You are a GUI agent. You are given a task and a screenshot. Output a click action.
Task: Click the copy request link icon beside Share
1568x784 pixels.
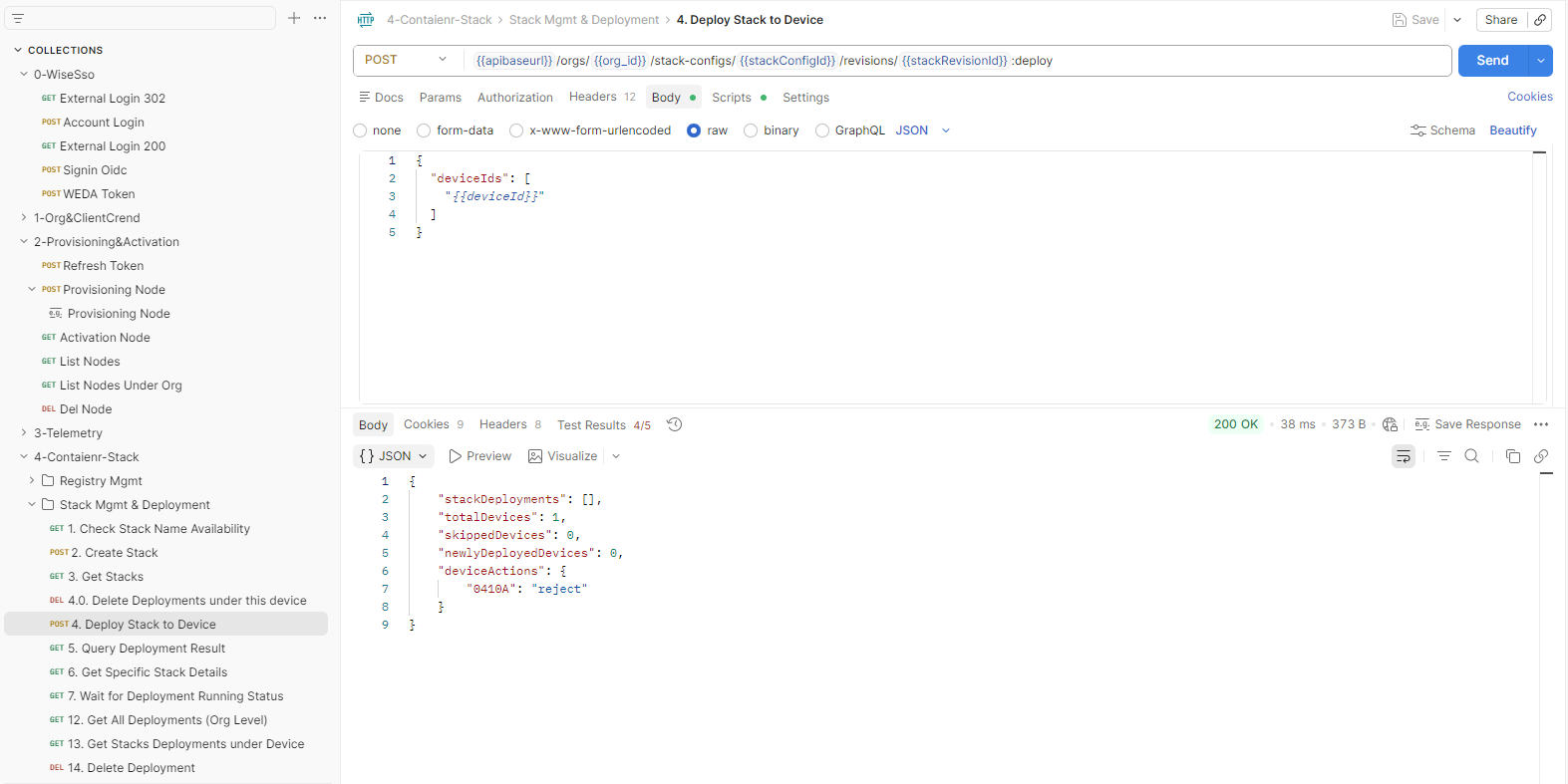click(x=1540, y=20)
